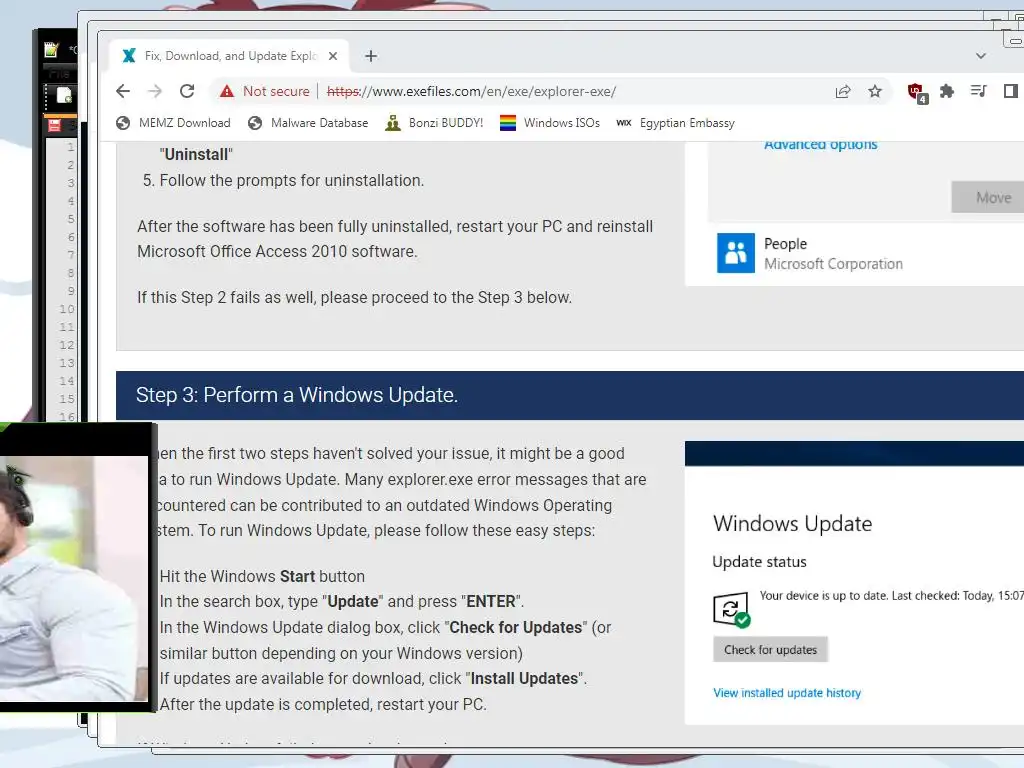Click the webcam overlay thumbnail

click(x=74, y=578)
